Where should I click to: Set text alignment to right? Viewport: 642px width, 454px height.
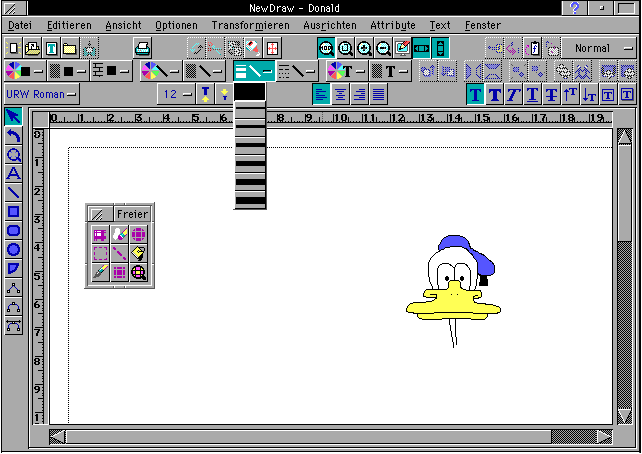click(x=359, y=95)
